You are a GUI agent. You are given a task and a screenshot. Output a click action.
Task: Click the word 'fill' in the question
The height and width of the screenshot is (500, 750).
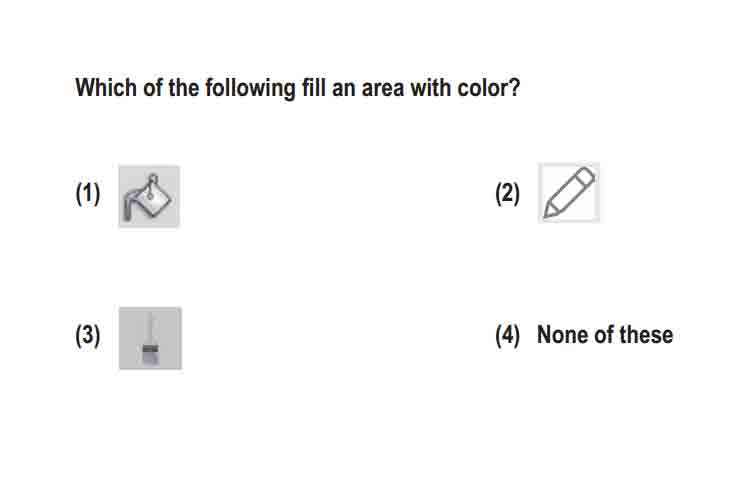[314, 88]
